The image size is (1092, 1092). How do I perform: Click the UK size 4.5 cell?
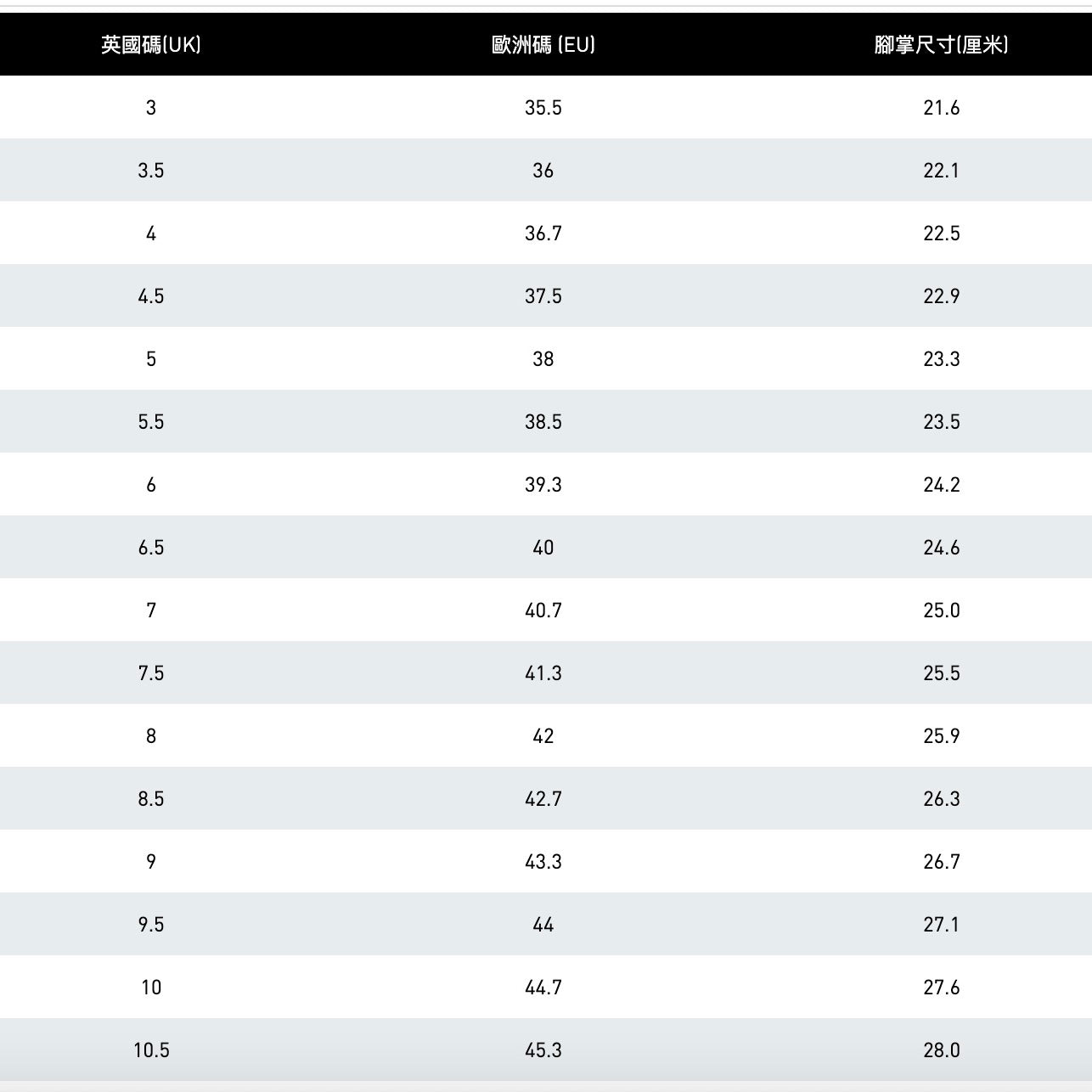[x=151, y=296]
